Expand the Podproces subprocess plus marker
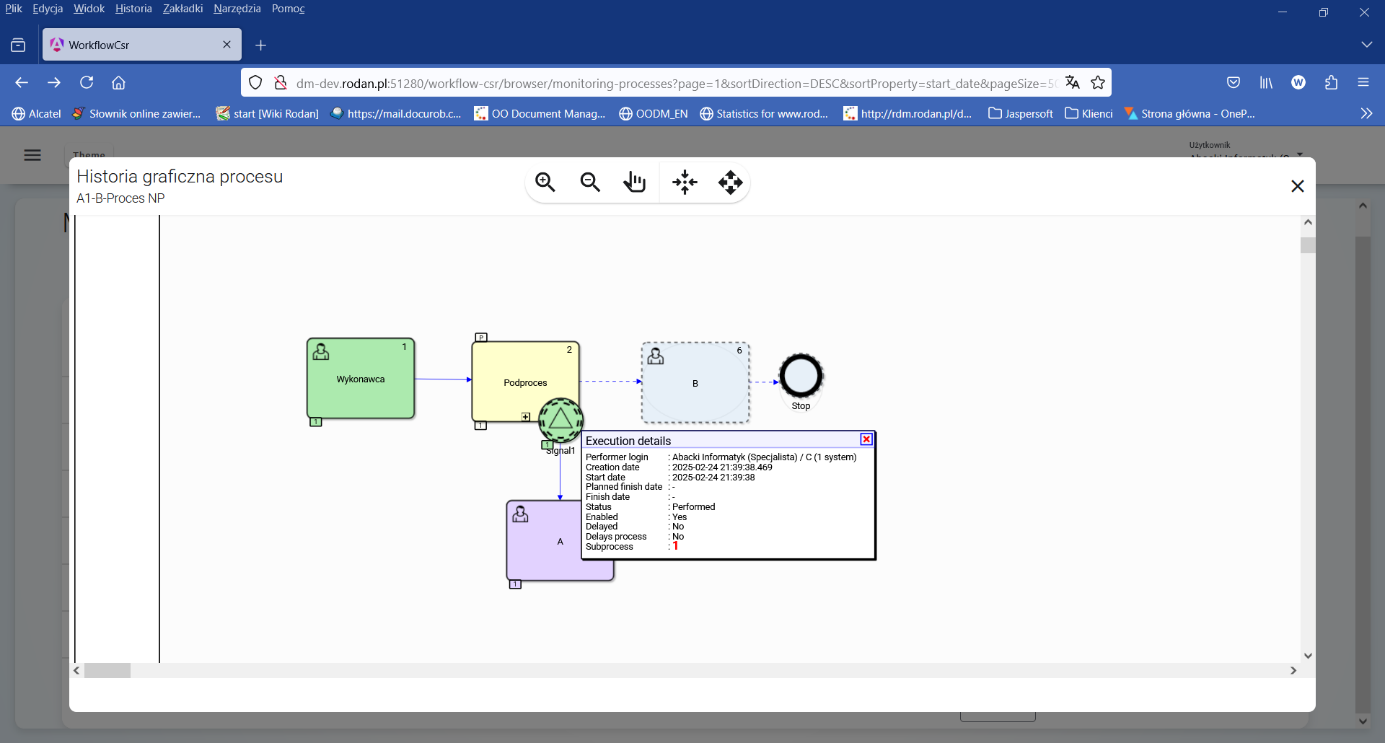Image resolution: width=1385 pixels, height=743 pixels. (x=524, y=414)
